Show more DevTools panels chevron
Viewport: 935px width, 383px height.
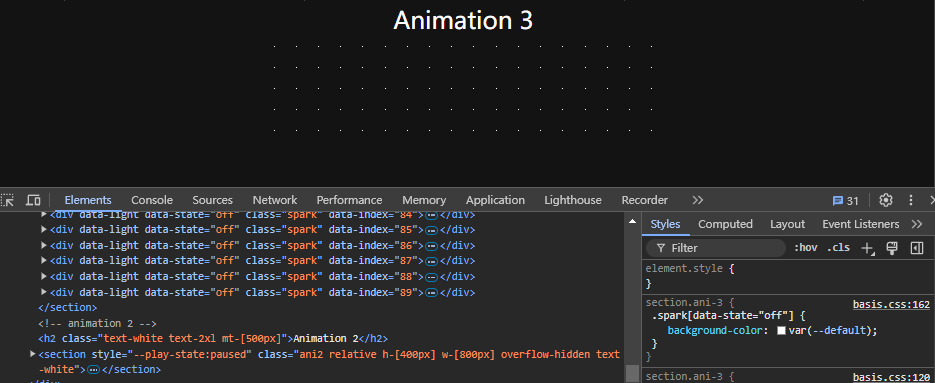click(698, 200)
